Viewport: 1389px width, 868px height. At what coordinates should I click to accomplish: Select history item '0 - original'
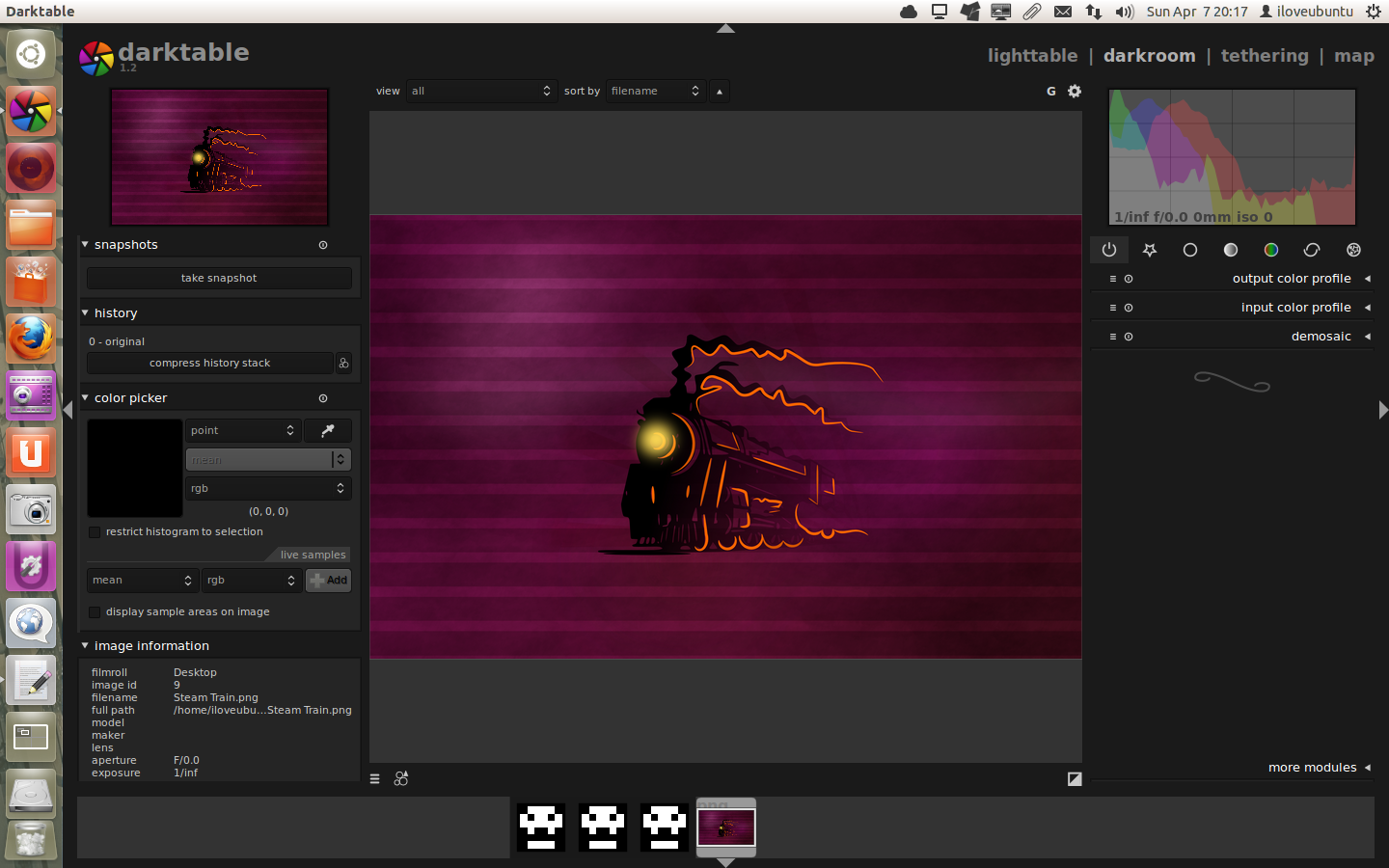117,341
